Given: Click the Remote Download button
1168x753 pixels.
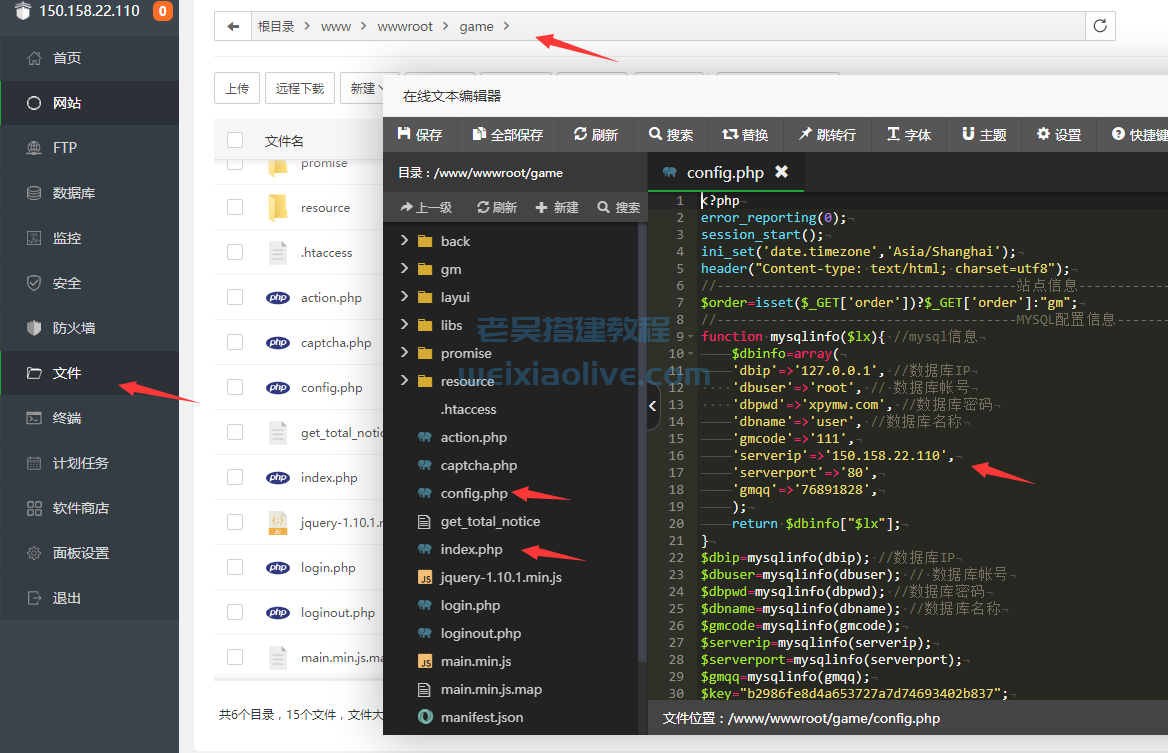Looking at the screenshot, I should 300,88.
